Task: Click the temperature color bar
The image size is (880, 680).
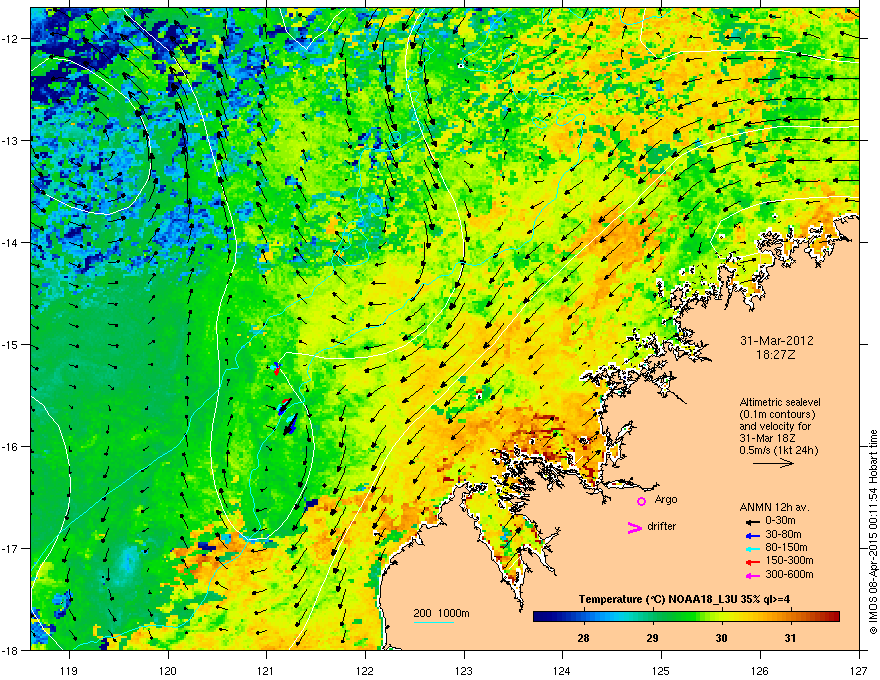Action: pos(686,617)
